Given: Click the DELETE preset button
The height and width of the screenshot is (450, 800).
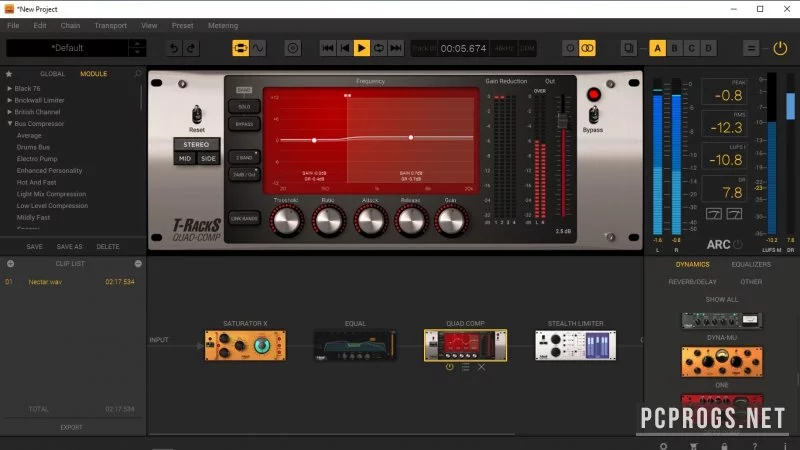Looking at the screenshot, I should (x=108, y=247).
